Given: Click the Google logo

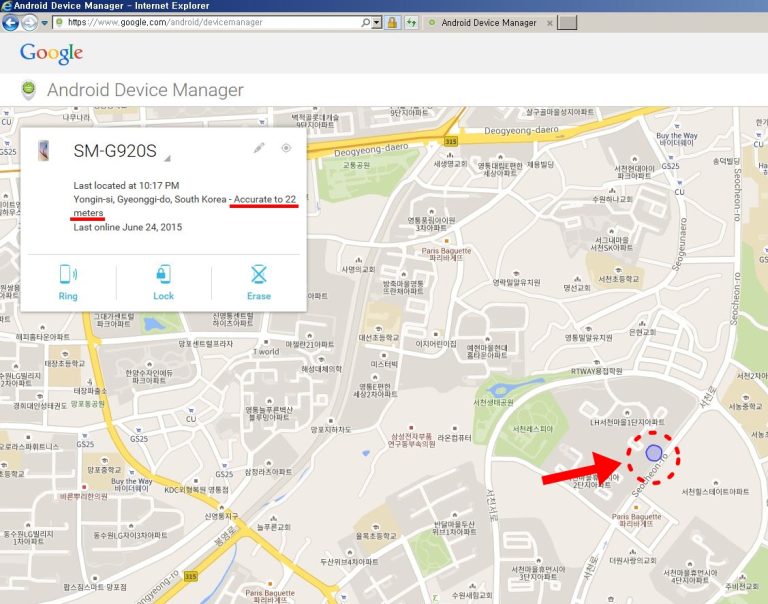Looking at the screenshot, I should 51,53.
